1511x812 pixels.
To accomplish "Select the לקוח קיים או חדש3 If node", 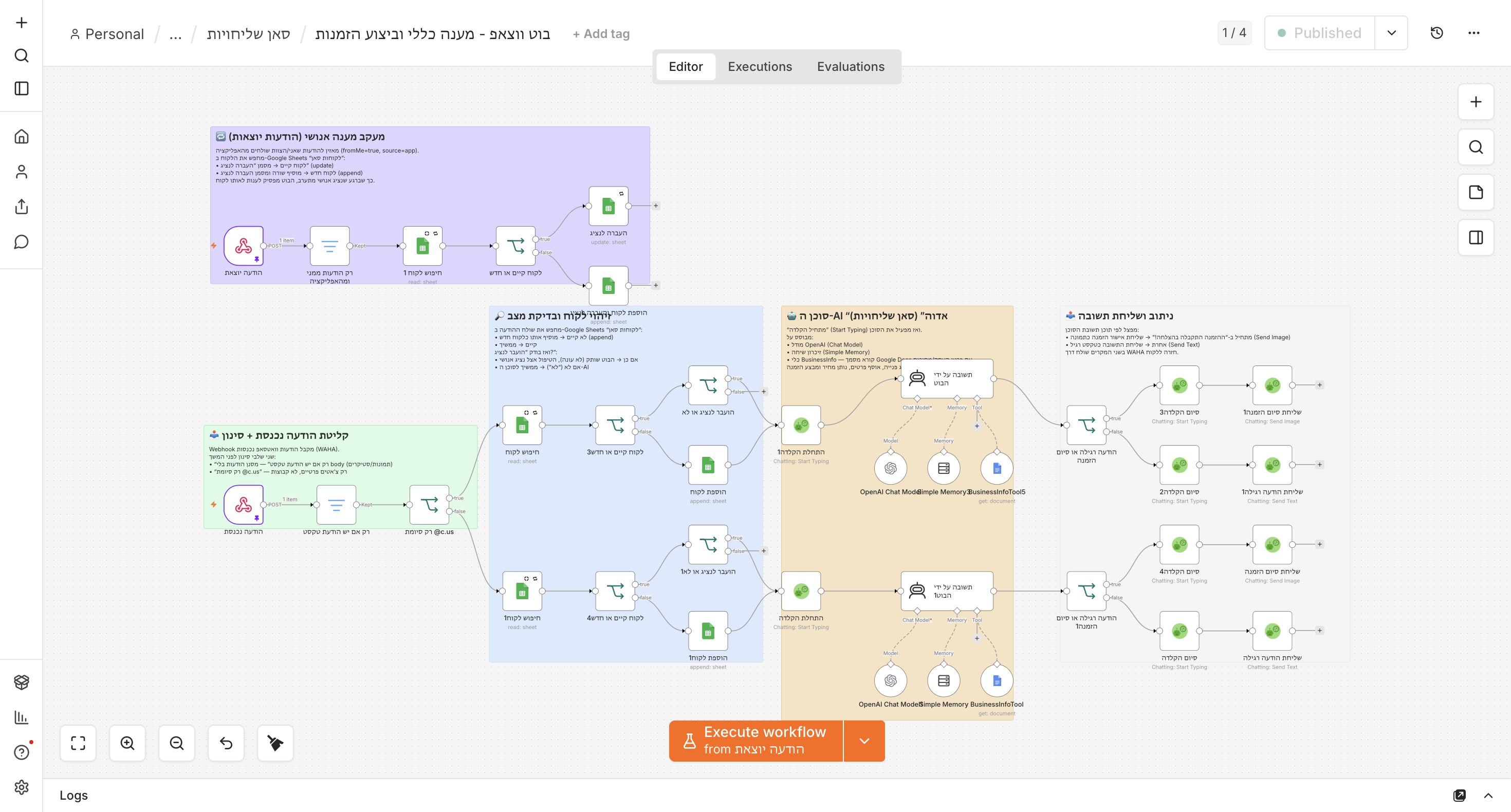I will point(615,425).
